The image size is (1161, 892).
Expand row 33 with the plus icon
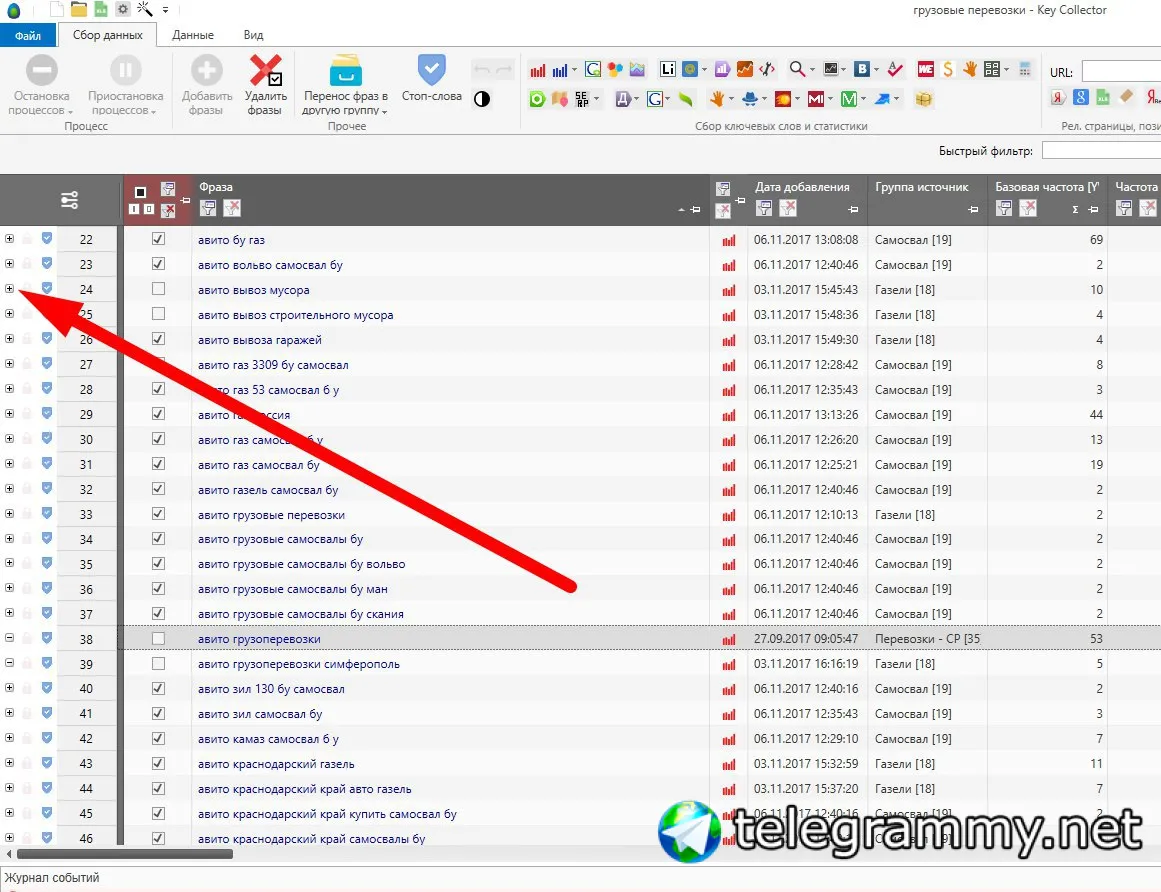[10, 513]
